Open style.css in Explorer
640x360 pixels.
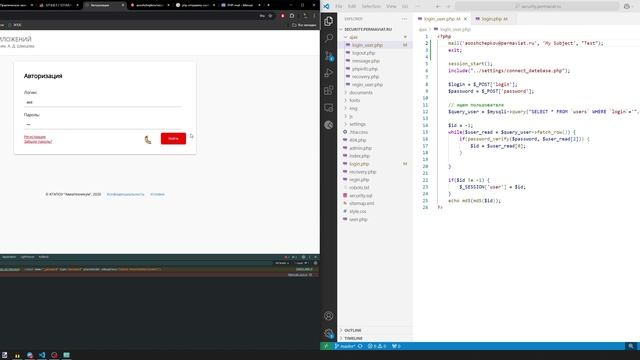(358, 211)
